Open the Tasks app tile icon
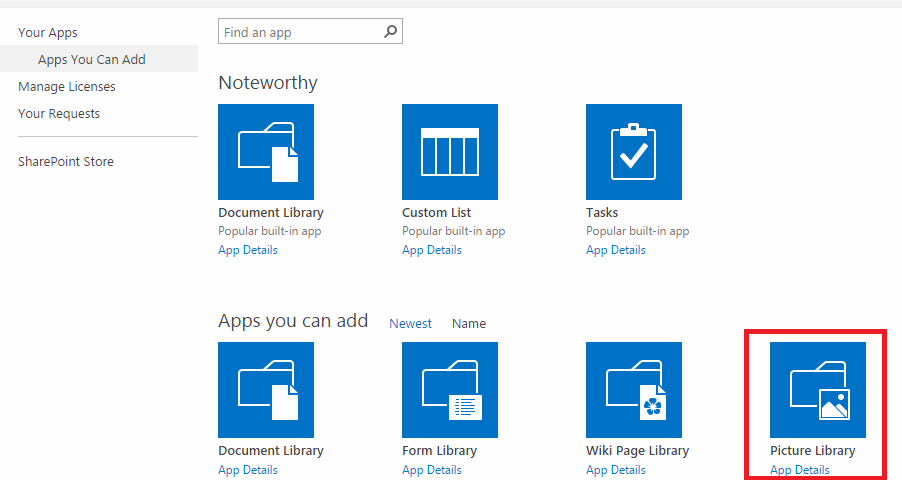 point(634,152)
